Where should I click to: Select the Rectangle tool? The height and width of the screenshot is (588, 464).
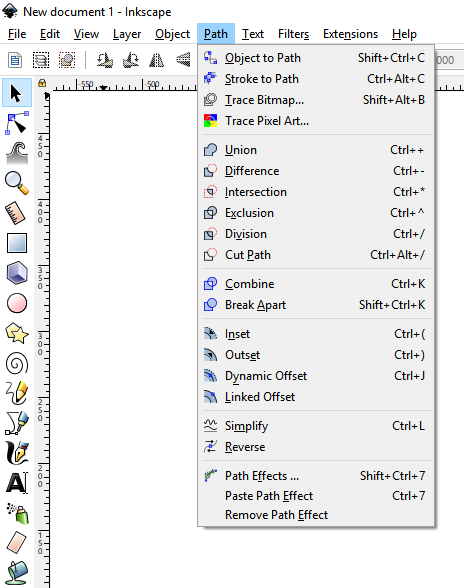[x=17, y=243]
